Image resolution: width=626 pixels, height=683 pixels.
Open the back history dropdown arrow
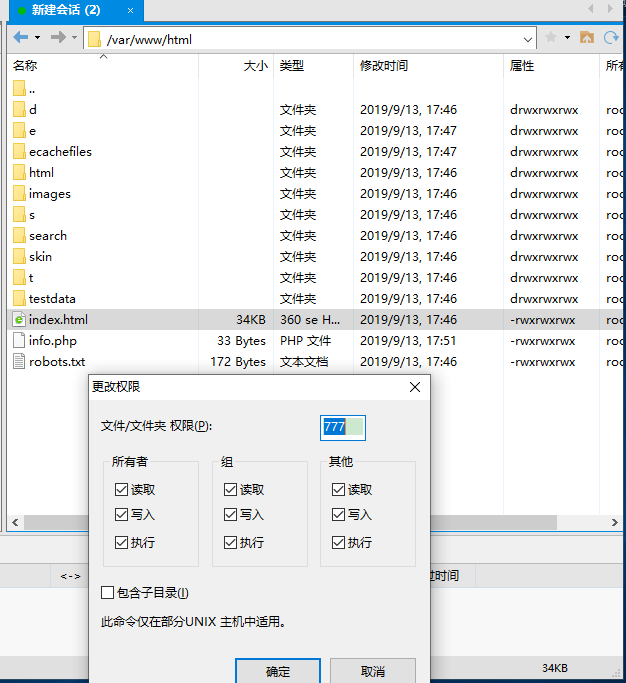coord(37,38)
